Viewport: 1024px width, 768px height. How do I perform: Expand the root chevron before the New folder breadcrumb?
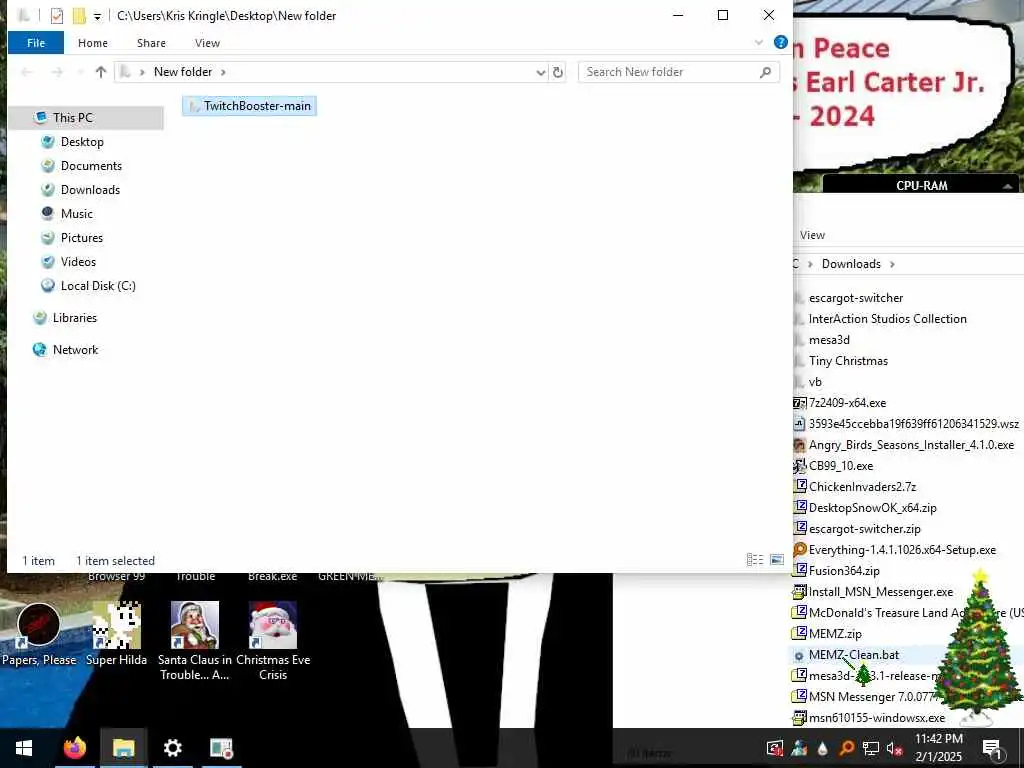pos(142,72)
